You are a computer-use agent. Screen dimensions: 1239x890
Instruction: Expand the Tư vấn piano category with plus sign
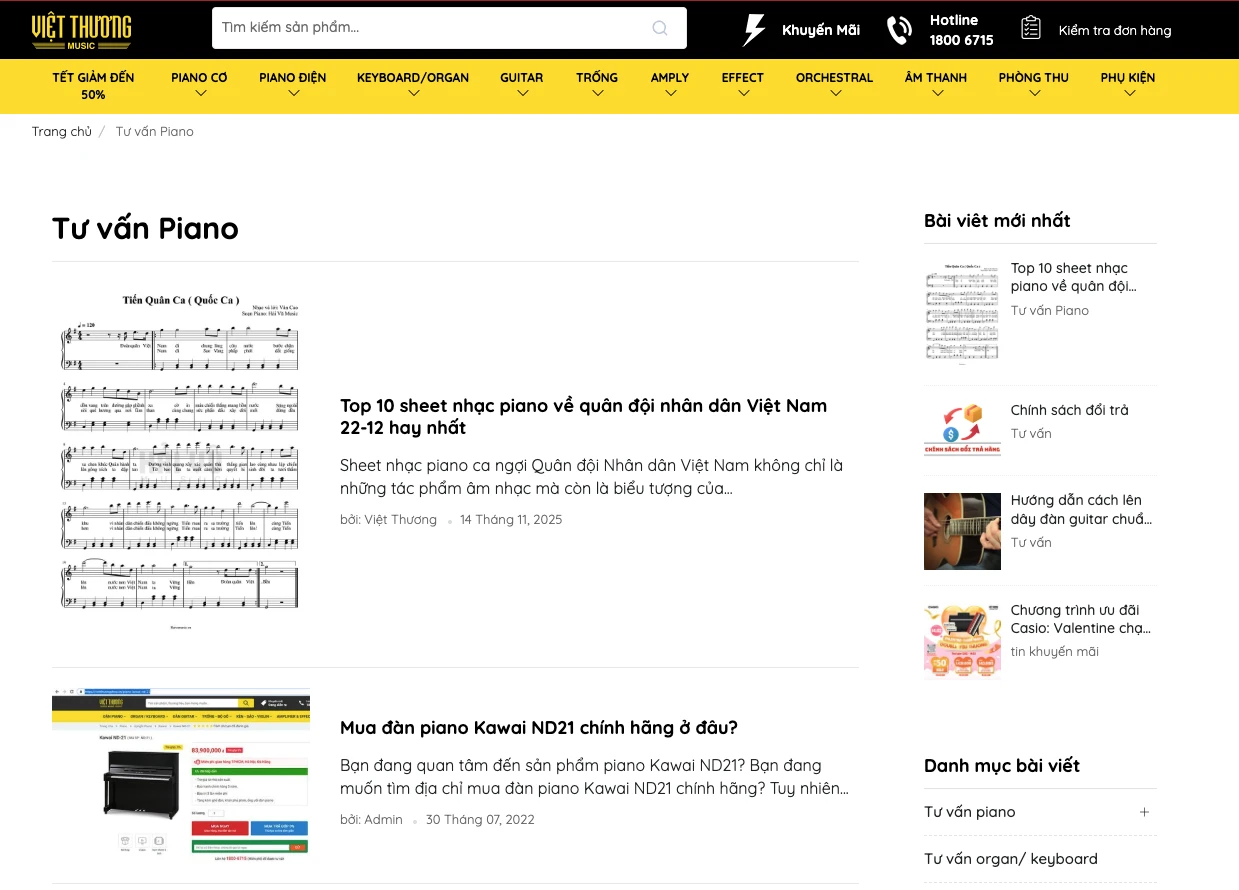point(1143,812)
